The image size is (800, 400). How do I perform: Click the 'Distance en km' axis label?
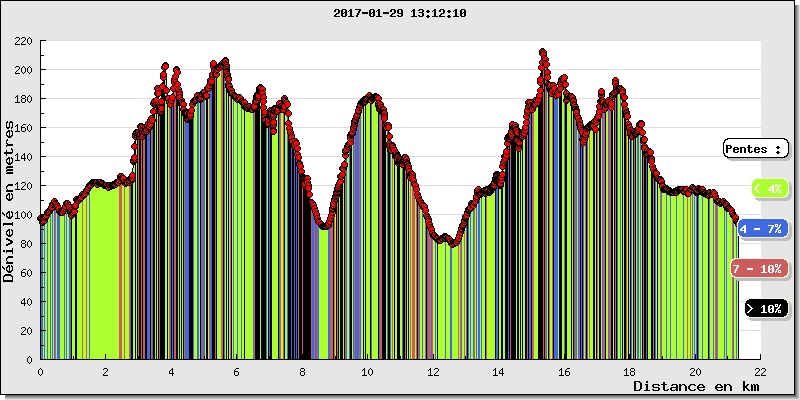pyautogui.click(x=697, y=385)
